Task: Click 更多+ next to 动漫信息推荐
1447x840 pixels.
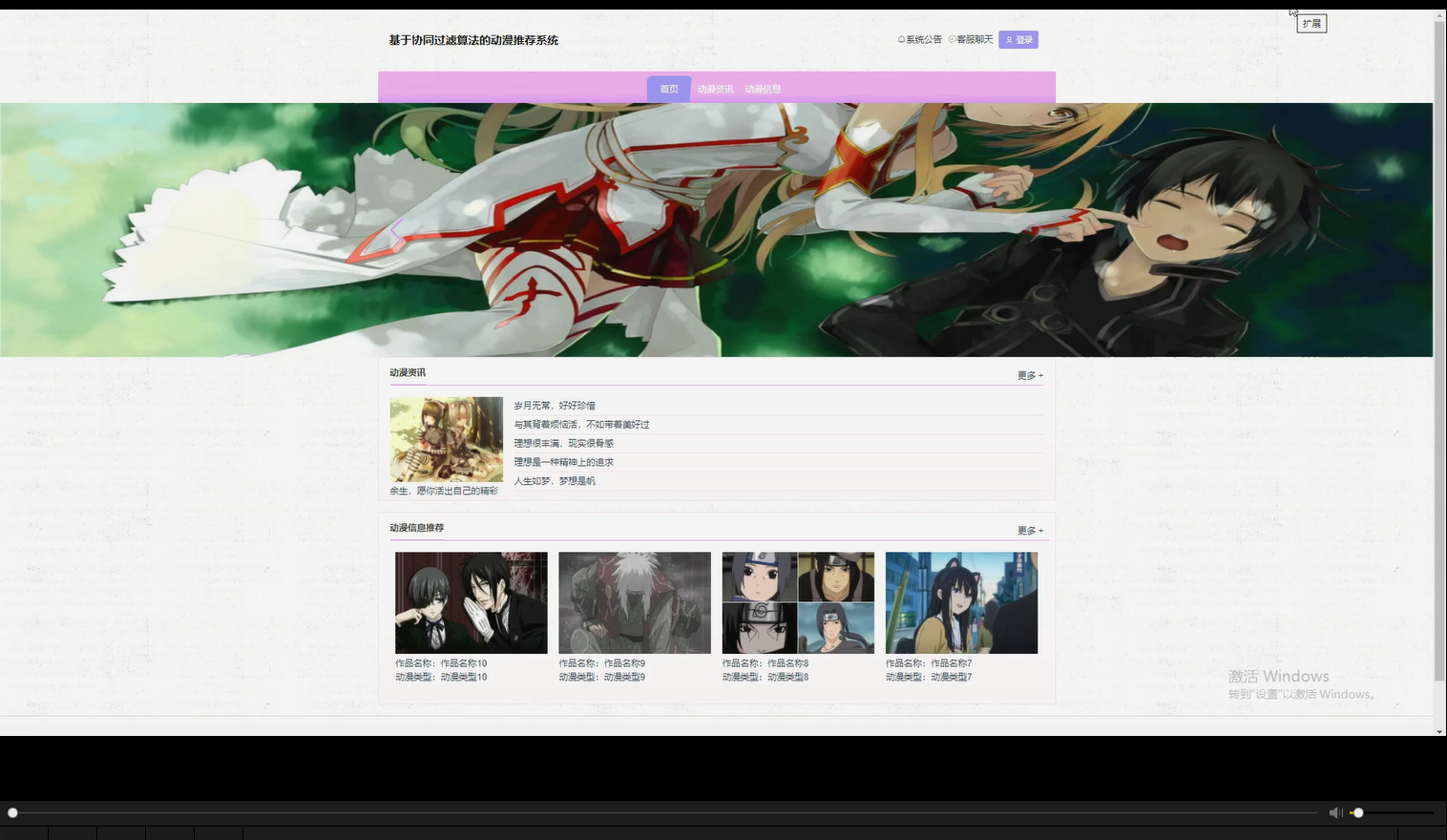Action: (x=1029, y=530)
